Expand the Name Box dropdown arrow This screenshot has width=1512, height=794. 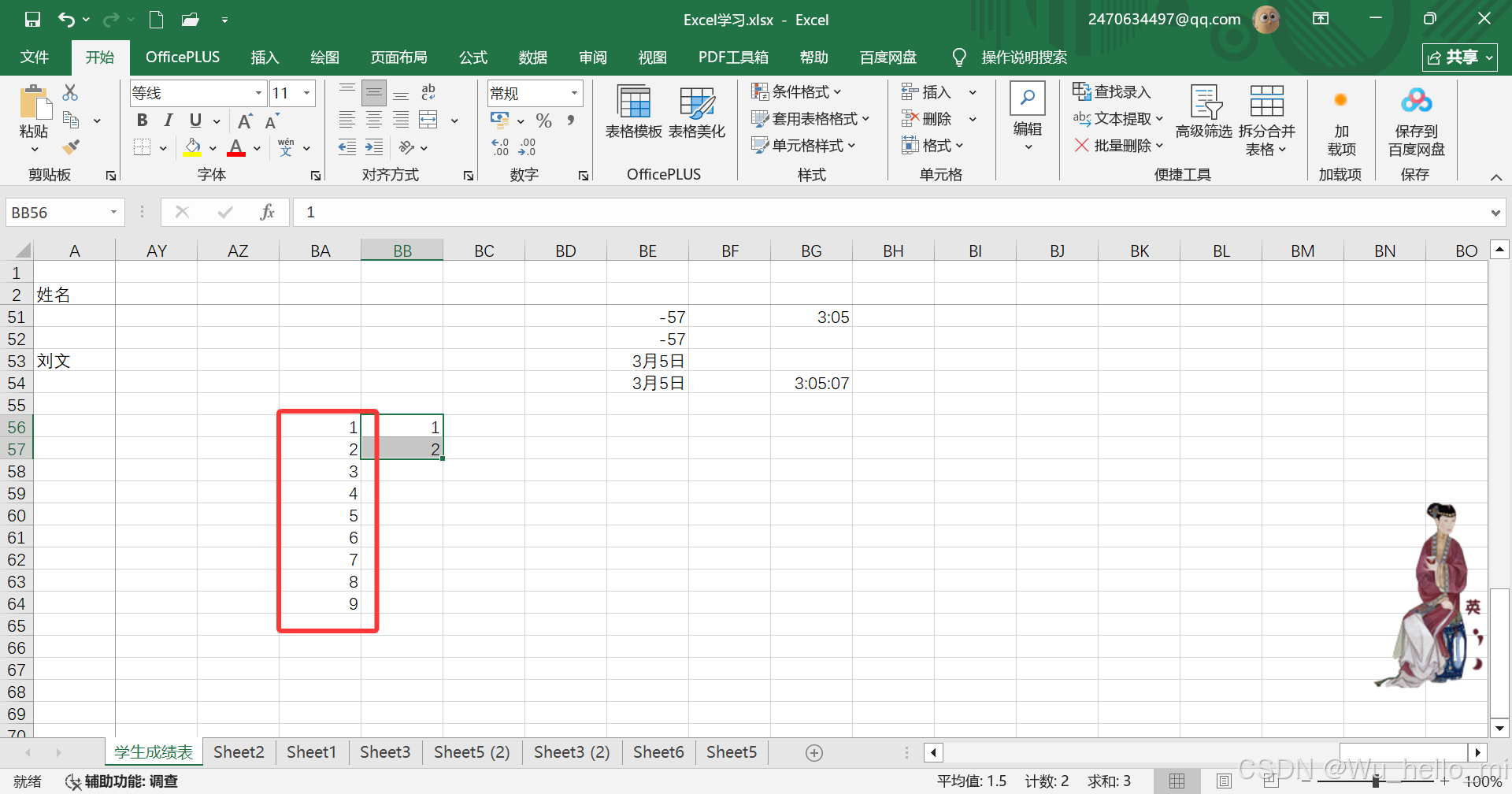(x=113, y=212)
